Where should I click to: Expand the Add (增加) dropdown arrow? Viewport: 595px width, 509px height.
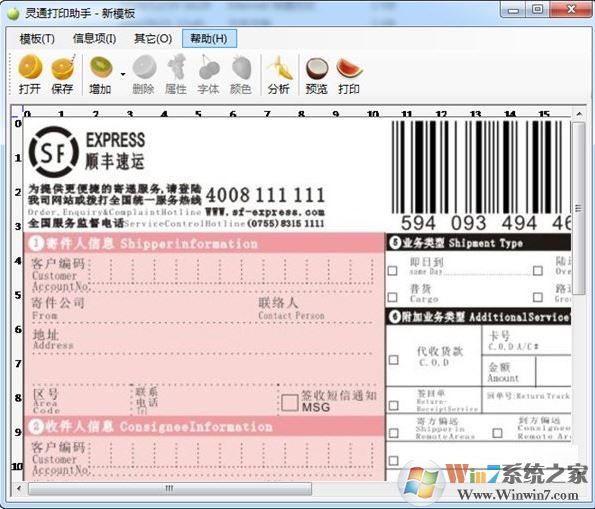pyautogui.click(x=123, y=74)
